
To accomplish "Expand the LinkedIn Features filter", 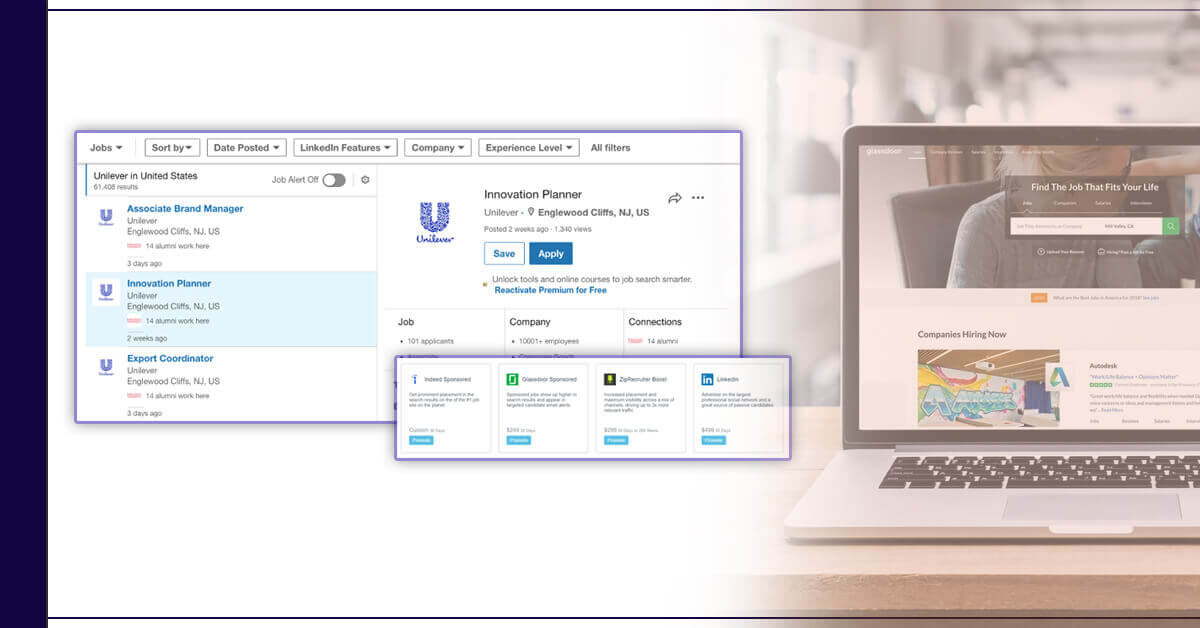I will tap(346, 148).
